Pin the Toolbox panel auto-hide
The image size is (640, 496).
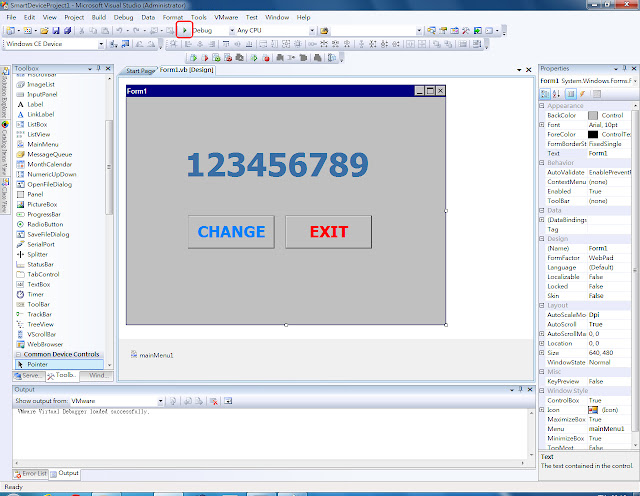coord(98,68)
